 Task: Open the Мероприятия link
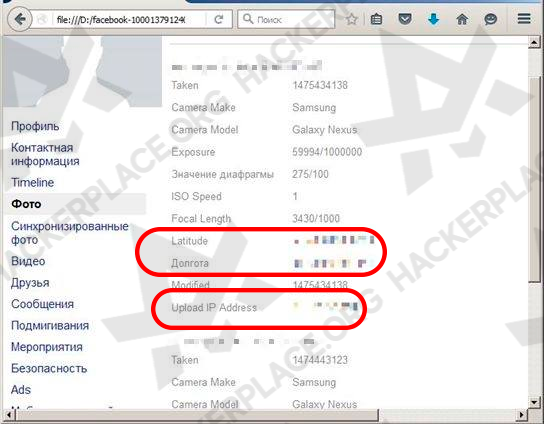(47, 347)
